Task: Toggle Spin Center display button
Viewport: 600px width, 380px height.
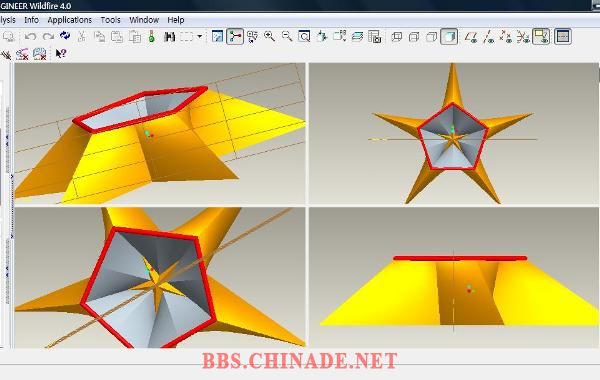Action: tap(235, 37)
